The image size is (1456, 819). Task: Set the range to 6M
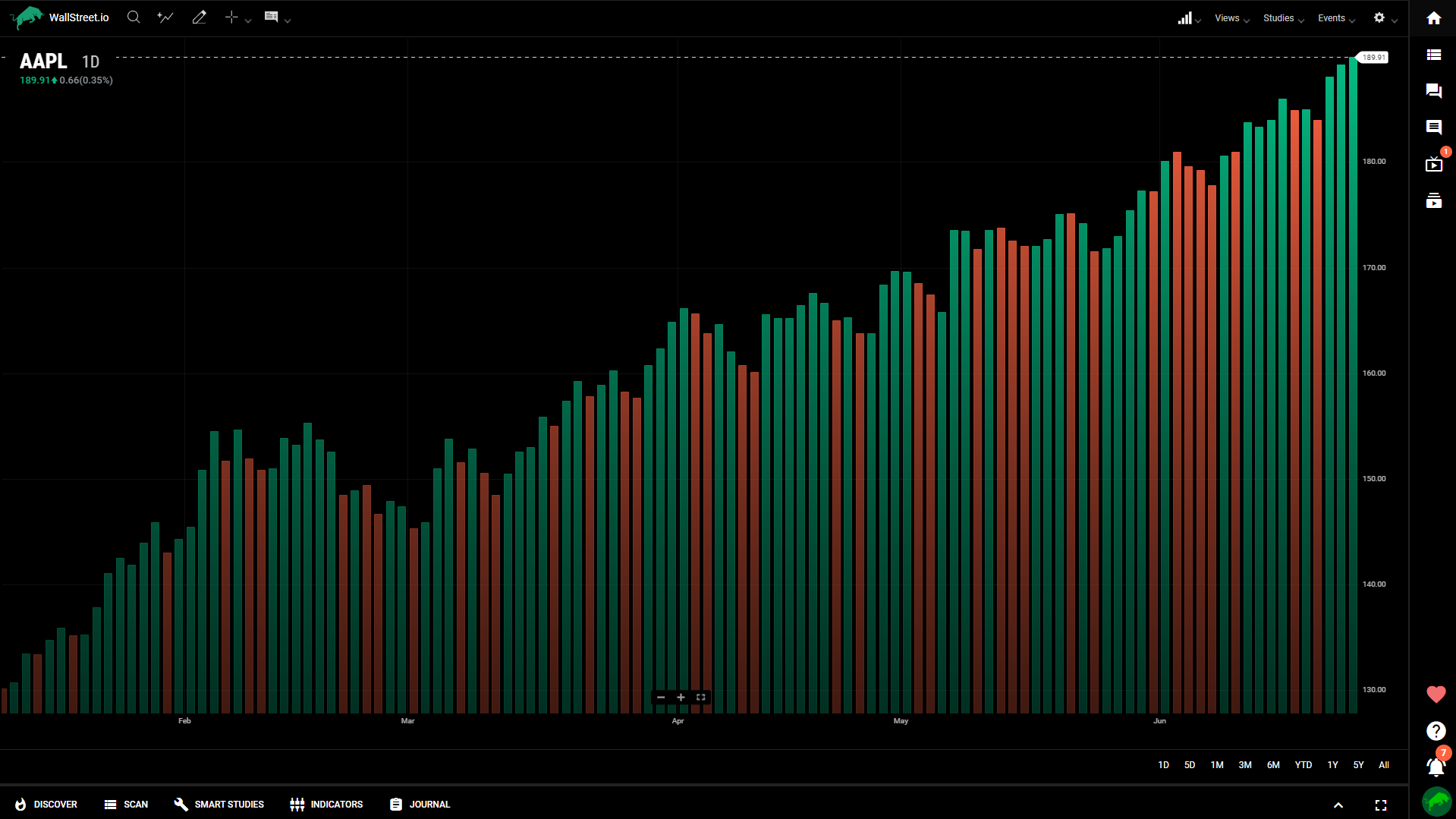coord(1273,765)
